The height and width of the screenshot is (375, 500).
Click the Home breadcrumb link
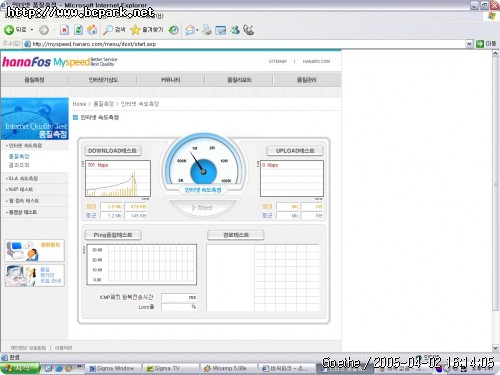(79, 104)
